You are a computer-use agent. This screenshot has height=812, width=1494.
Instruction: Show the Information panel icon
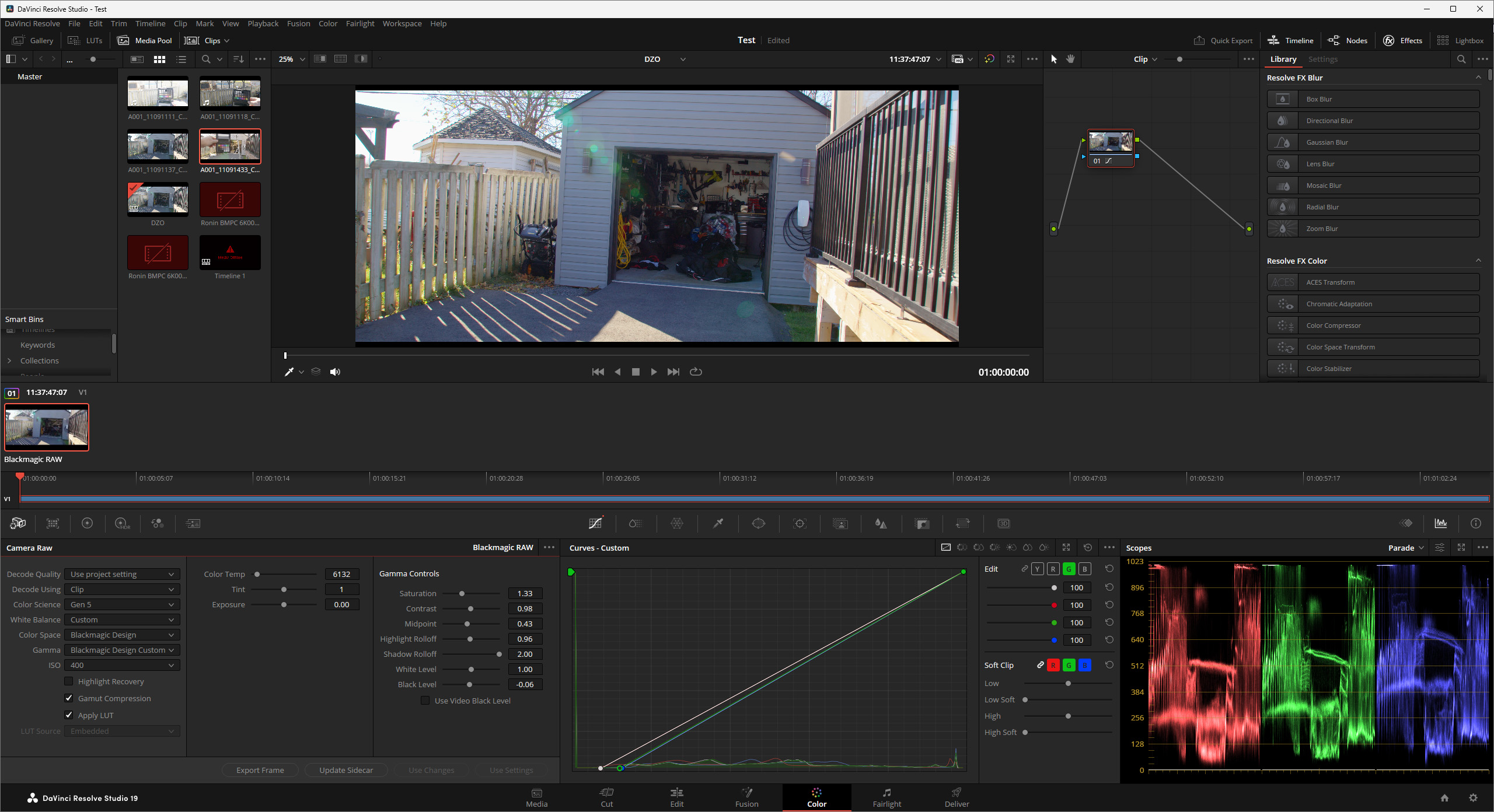1476,523
